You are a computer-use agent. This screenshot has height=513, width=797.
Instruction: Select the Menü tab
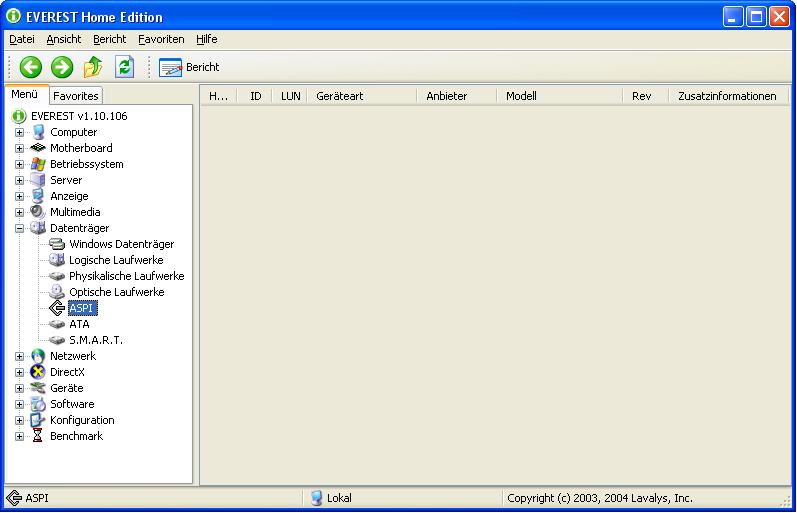tap(24, 94)
